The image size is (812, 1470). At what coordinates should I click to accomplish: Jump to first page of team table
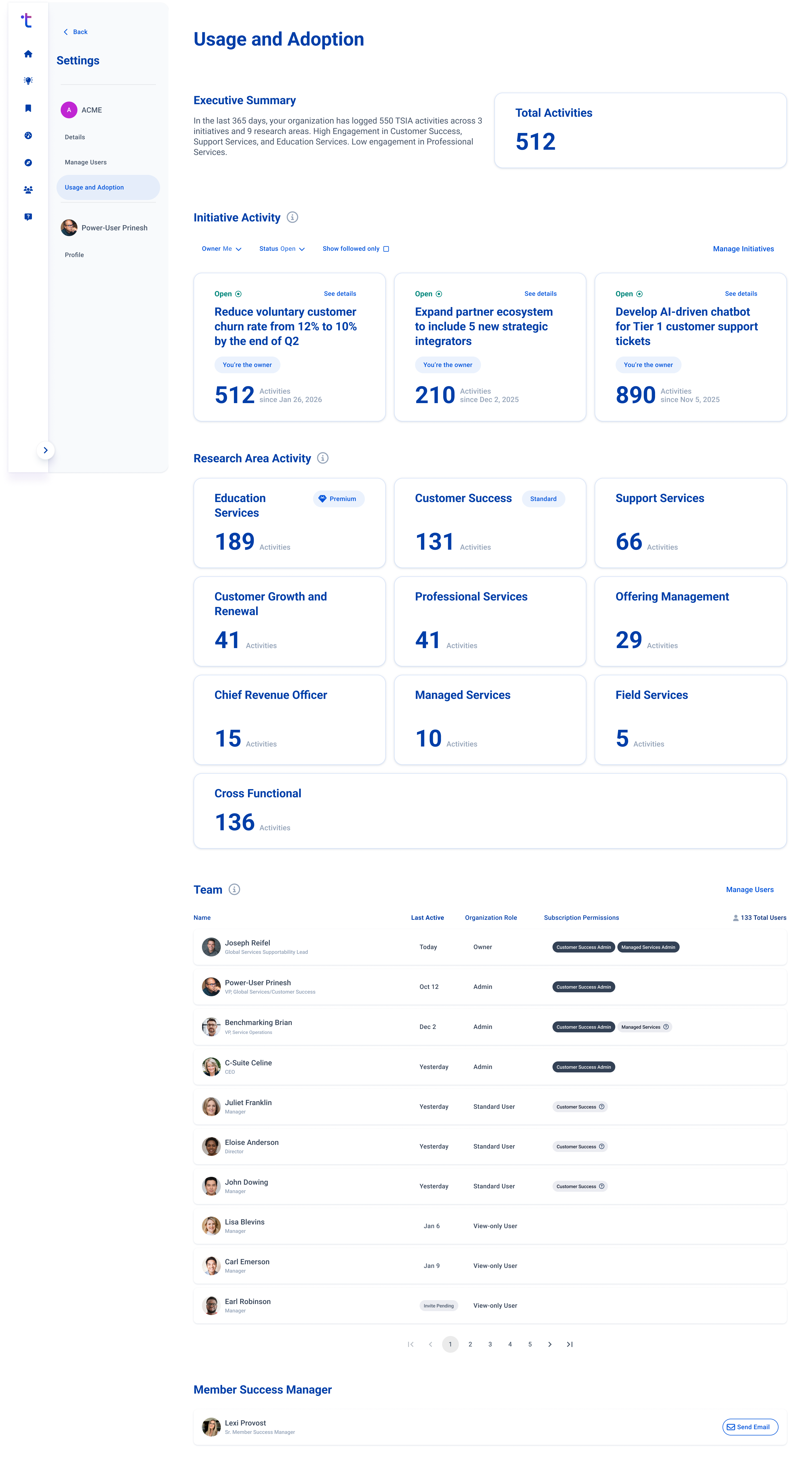click(410, 1344)
